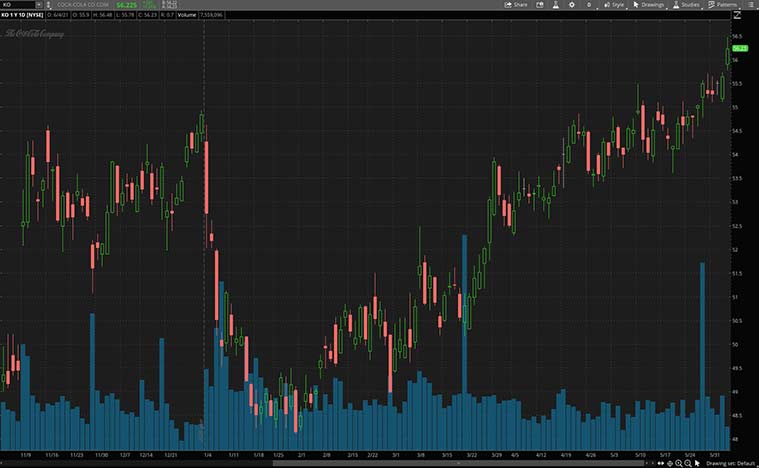The height and width of the screenshot is (468, 759).
Task: Click the zoom out magnifier icon
Action: (688, 464)
